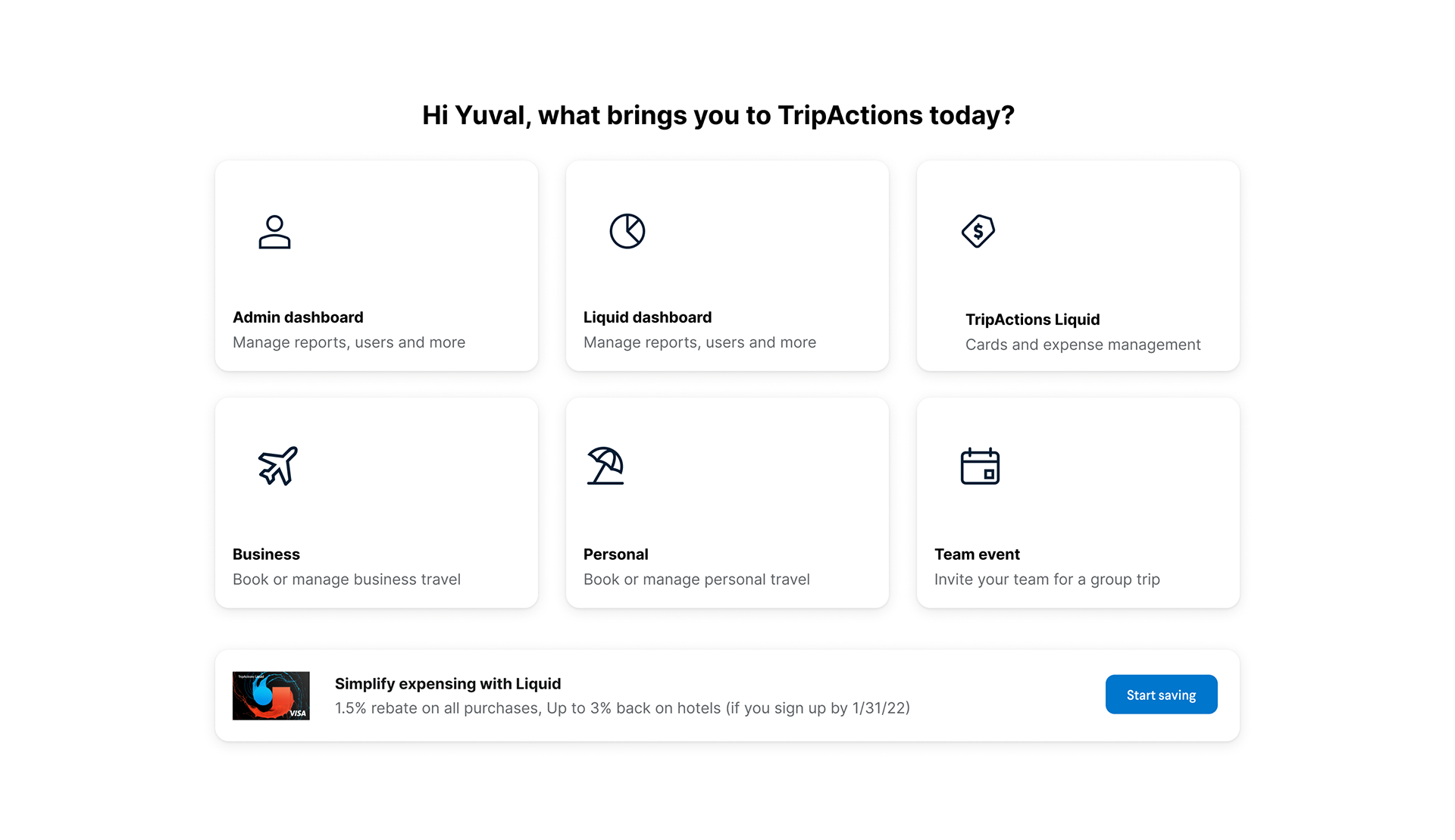
Task: Open the Admin dashboard card title
Action: point(298,317)
